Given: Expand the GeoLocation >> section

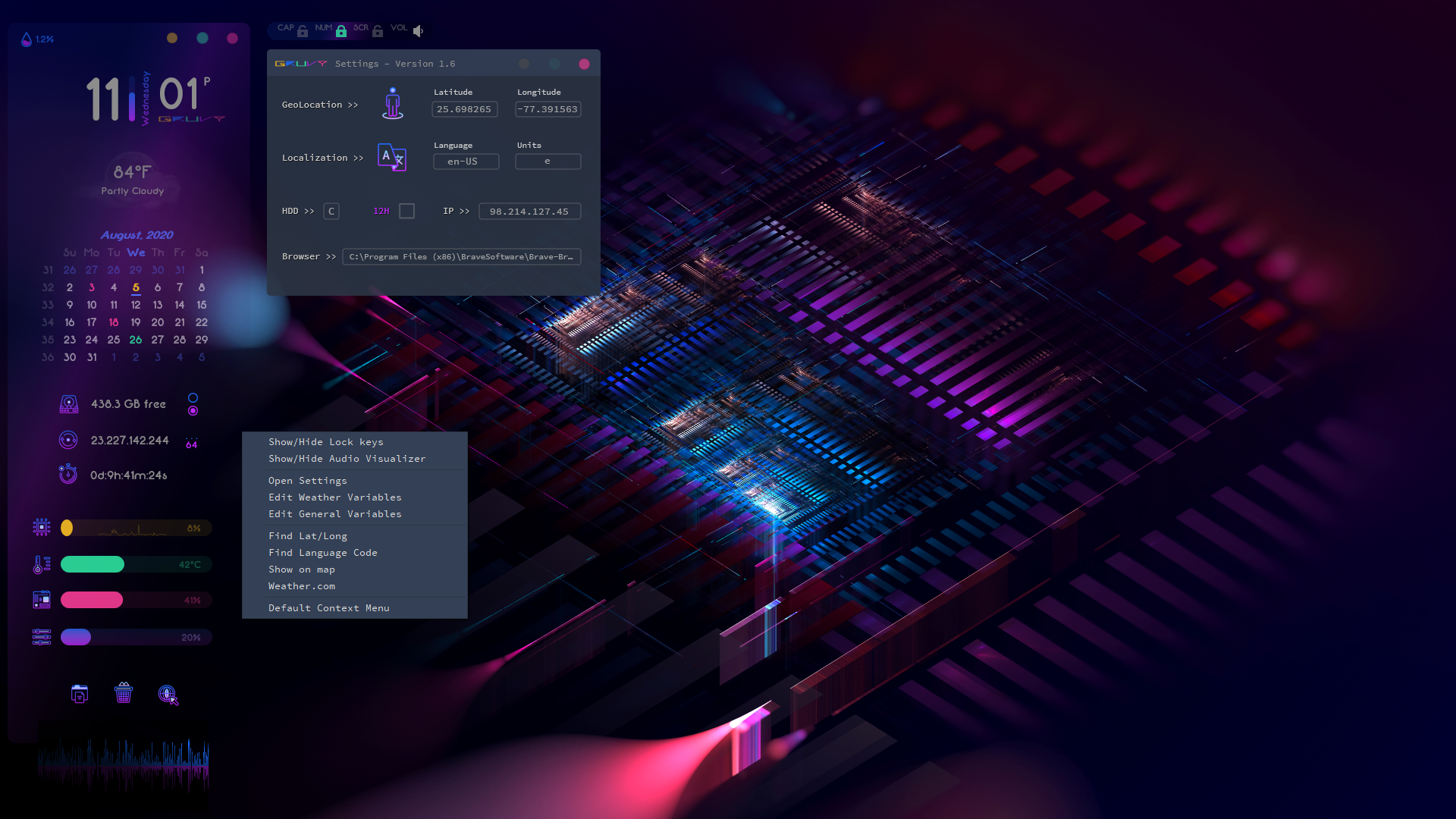Looking at the screenshot, I should (x=320, y=105).
